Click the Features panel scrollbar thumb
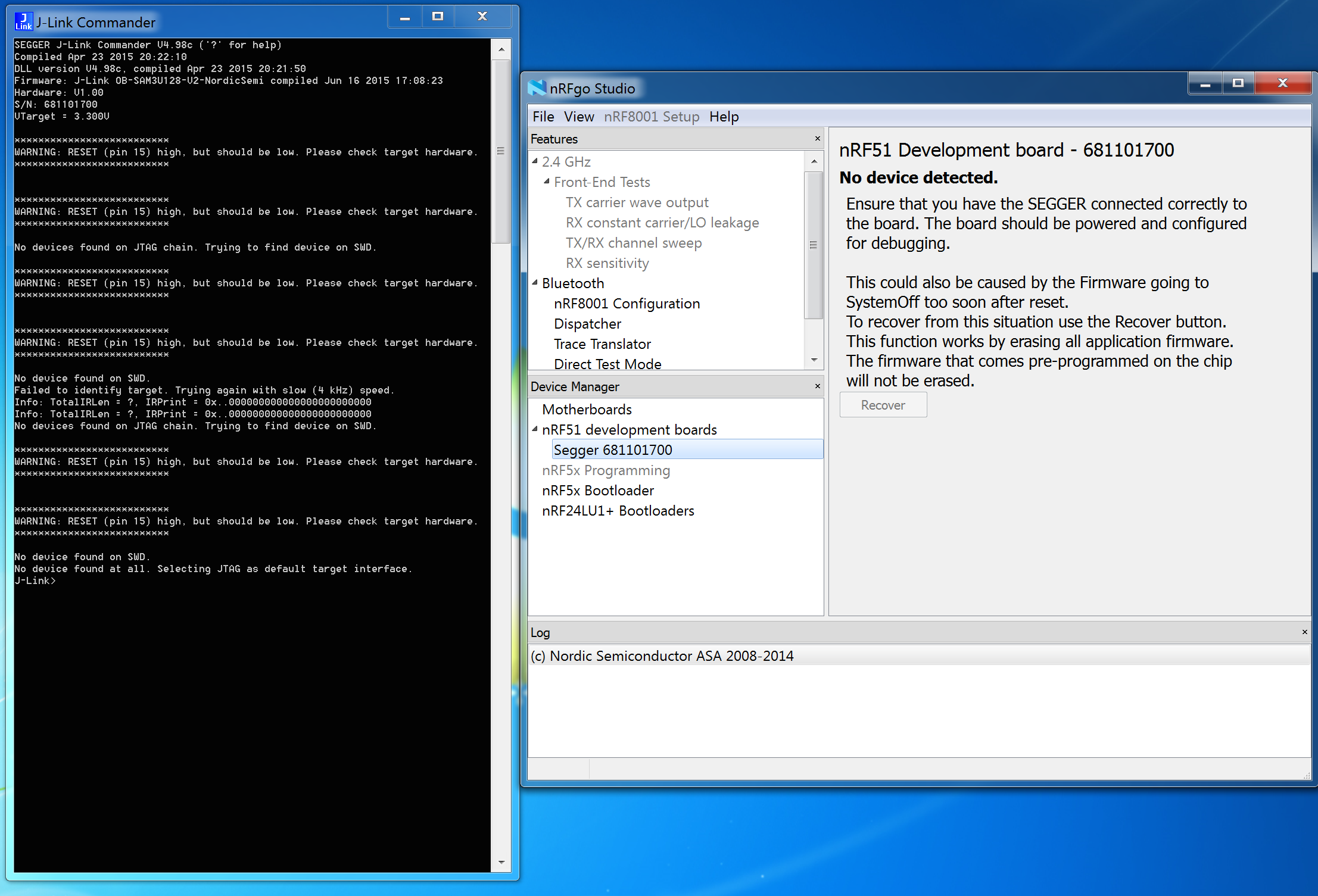 click(814, 245)
